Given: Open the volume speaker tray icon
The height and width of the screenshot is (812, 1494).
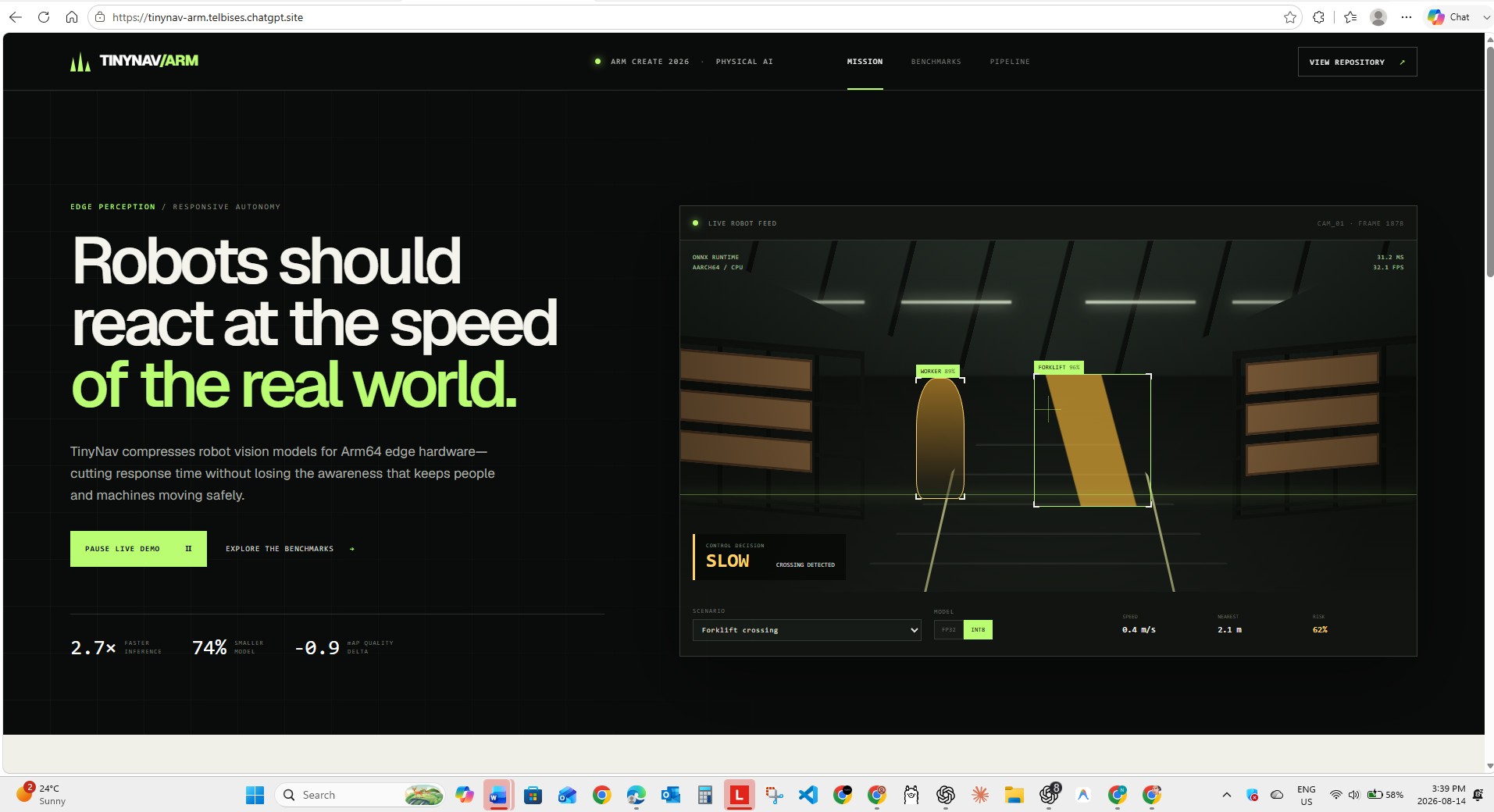Looking at the screenshot, I should pyautogui.click(x=1353, y=795).
